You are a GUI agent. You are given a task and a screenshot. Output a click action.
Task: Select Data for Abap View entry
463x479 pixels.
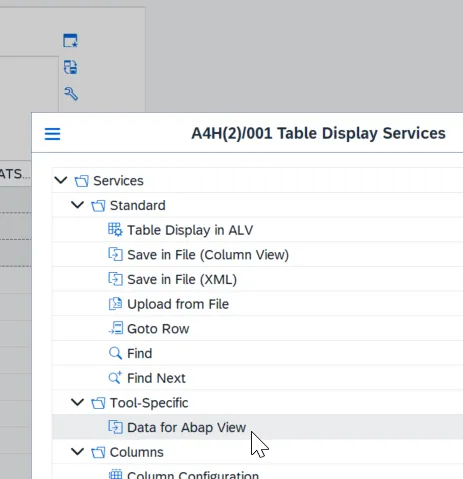tap(187, 427)
